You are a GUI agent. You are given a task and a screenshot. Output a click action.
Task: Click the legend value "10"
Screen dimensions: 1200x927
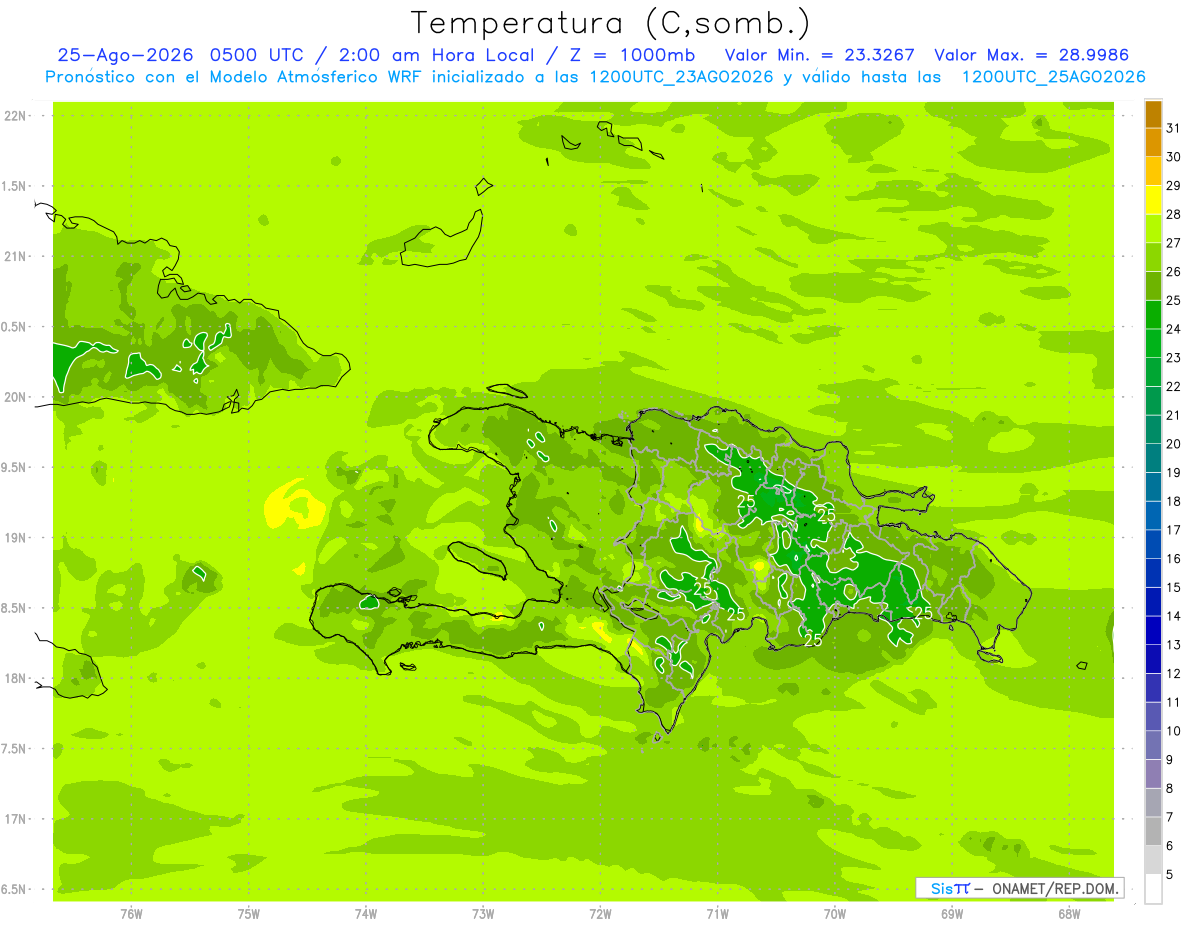pyautogui.click(x=1174, y=731)
